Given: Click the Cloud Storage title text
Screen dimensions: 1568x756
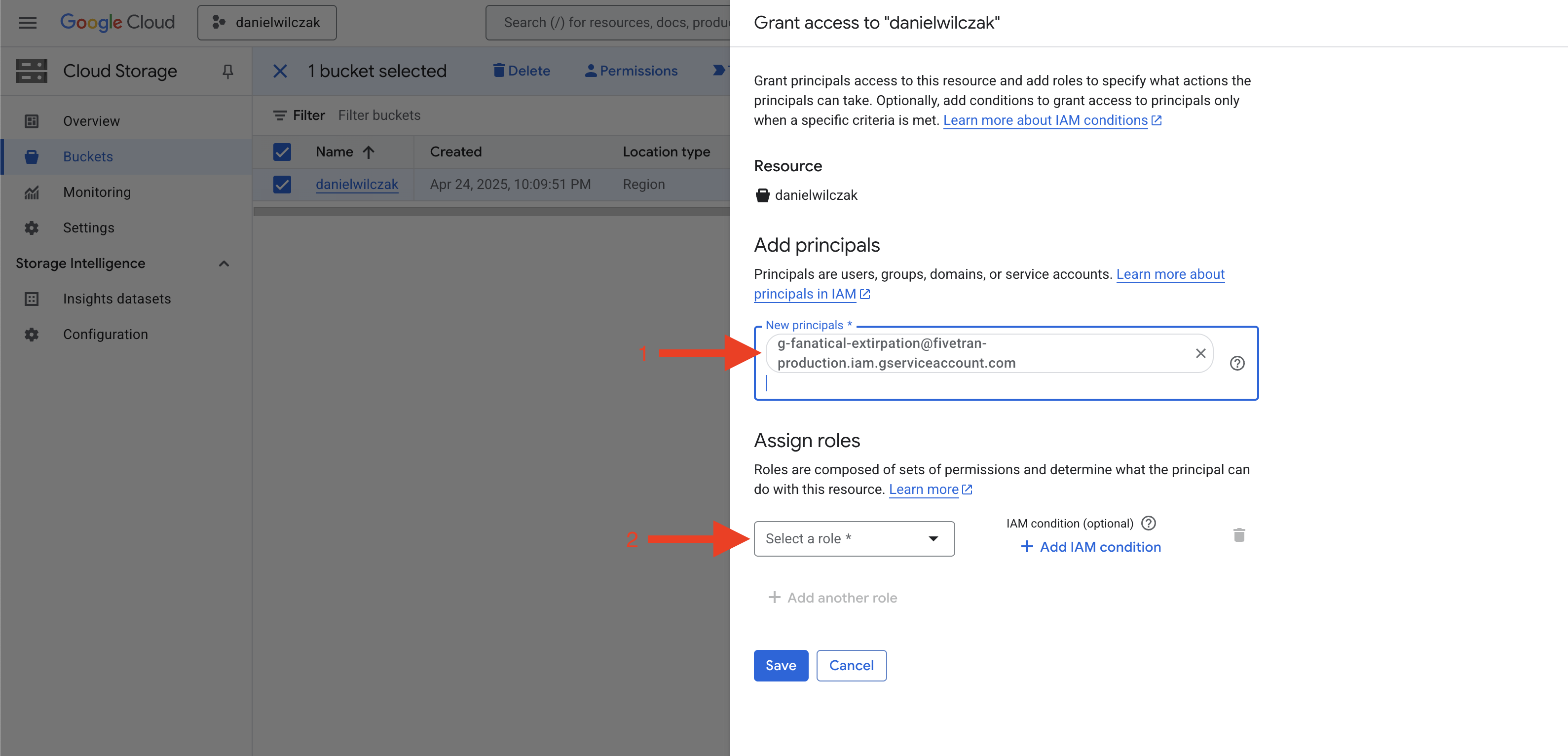Looking at the screenshot, I should point(120,71).
